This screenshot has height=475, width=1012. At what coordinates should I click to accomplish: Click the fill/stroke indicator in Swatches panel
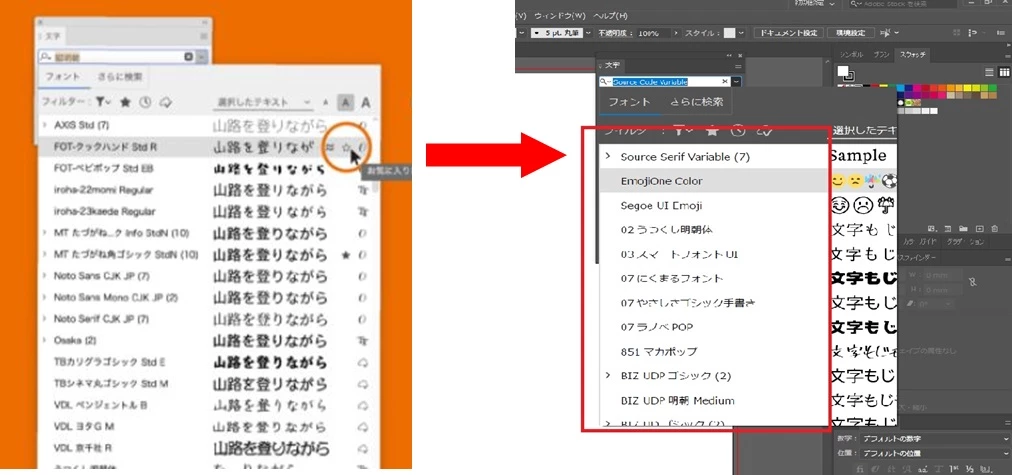click(845, 73)
